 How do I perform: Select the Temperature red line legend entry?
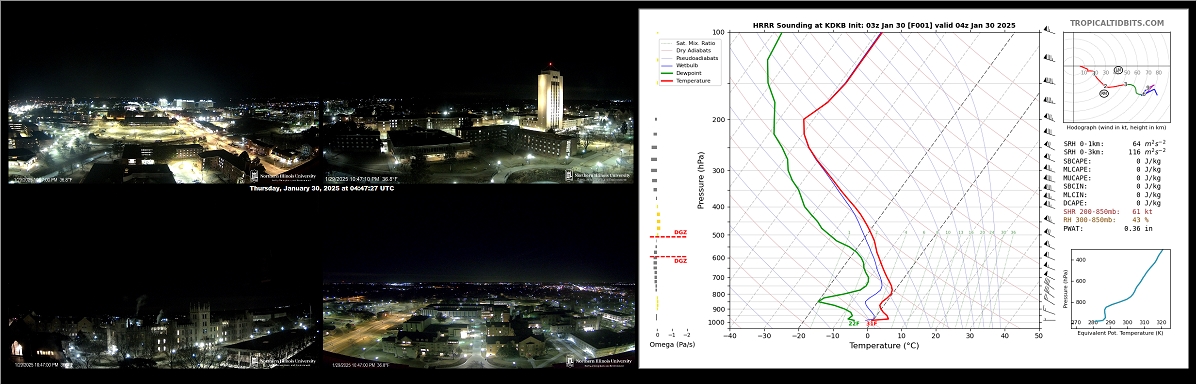click(x=686, y=80)
